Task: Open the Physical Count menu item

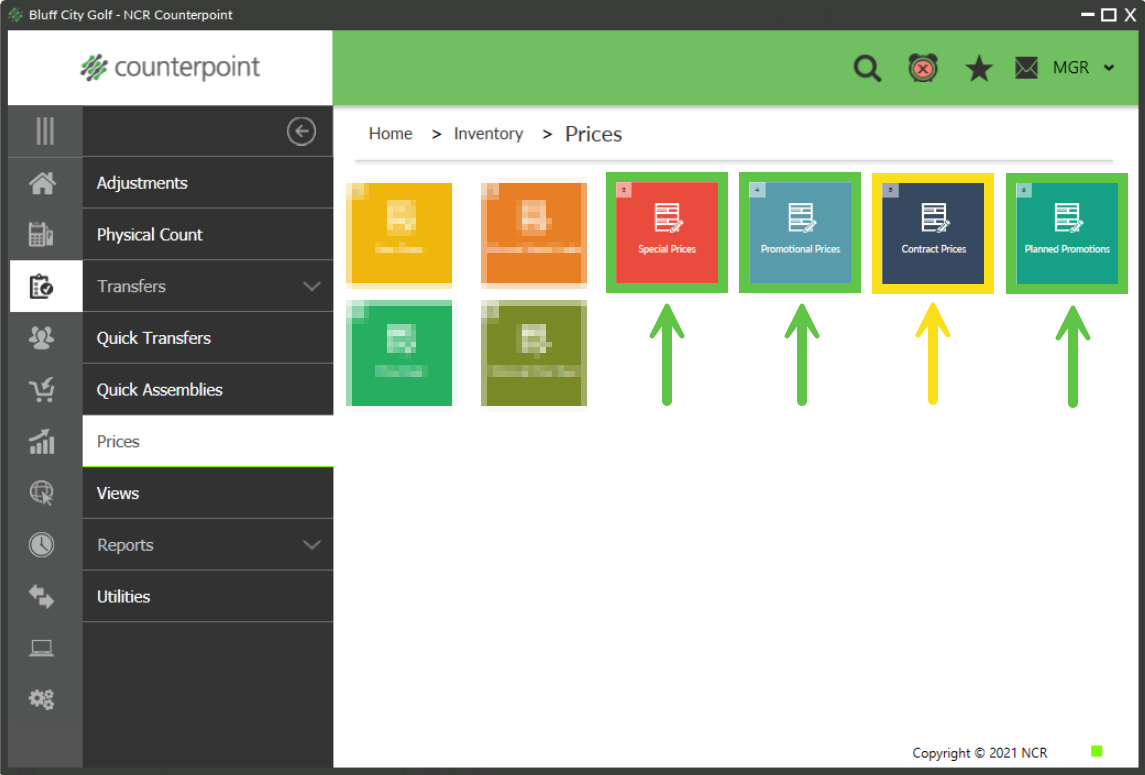Action: (x=208, y=234)
